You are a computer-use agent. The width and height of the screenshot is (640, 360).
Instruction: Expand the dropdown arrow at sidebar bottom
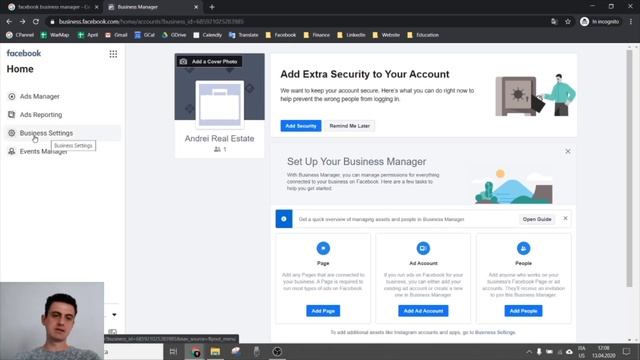114,315
